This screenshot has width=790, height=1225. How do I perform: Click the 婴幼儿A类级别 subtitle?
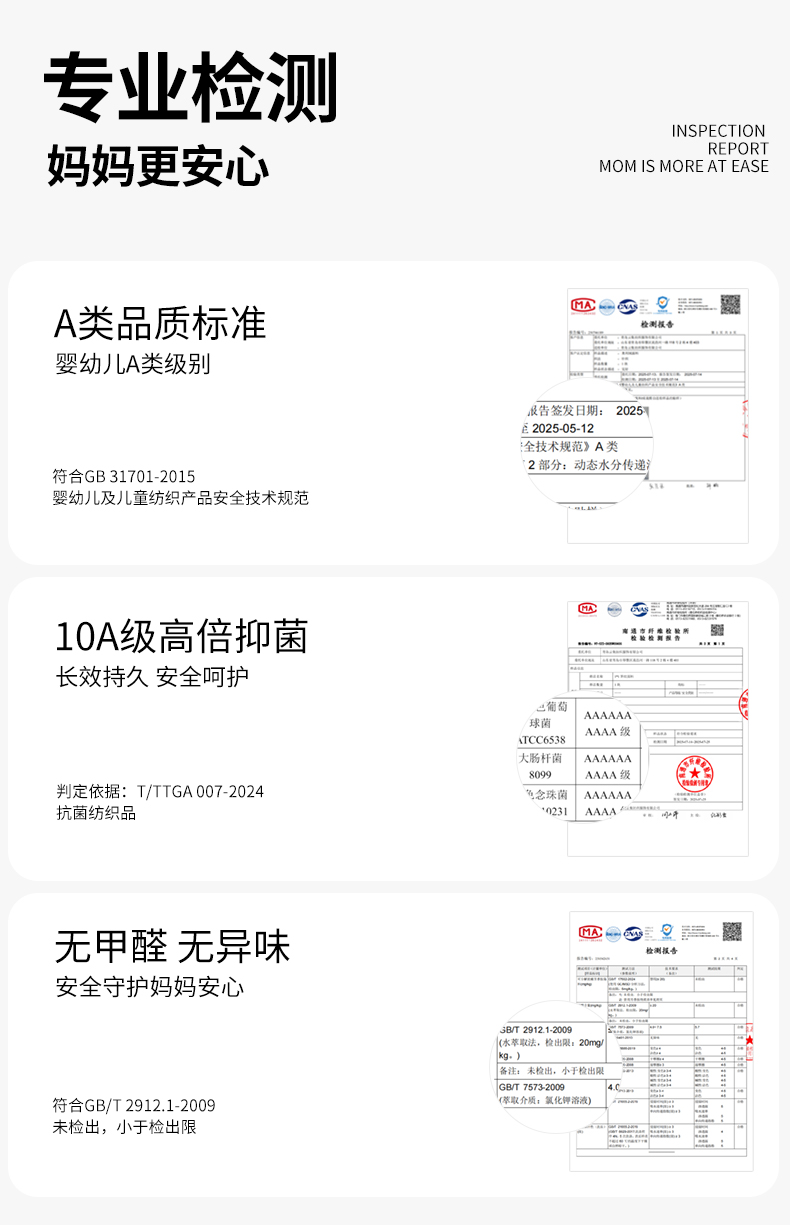(x=133, y=364)
